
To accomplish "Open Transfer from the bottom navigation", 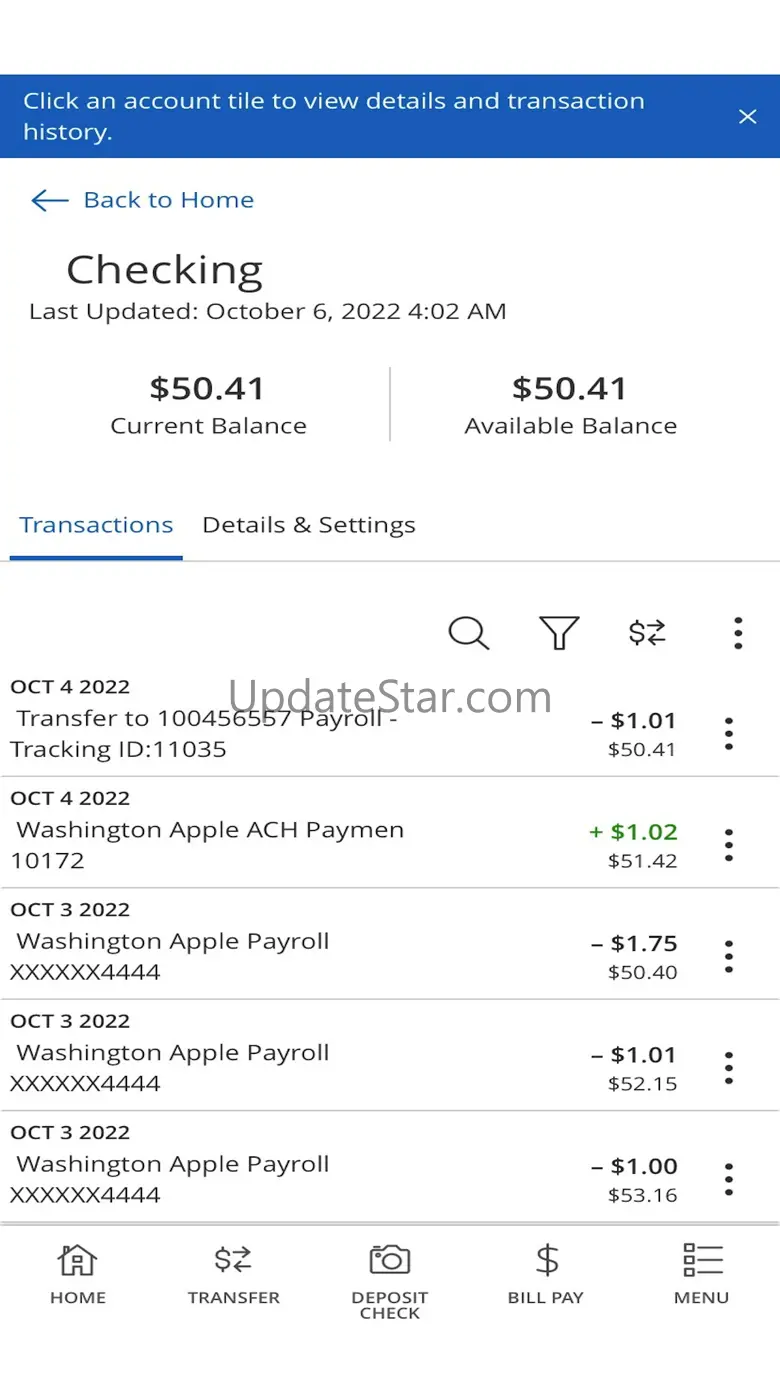I will 233,1272.
